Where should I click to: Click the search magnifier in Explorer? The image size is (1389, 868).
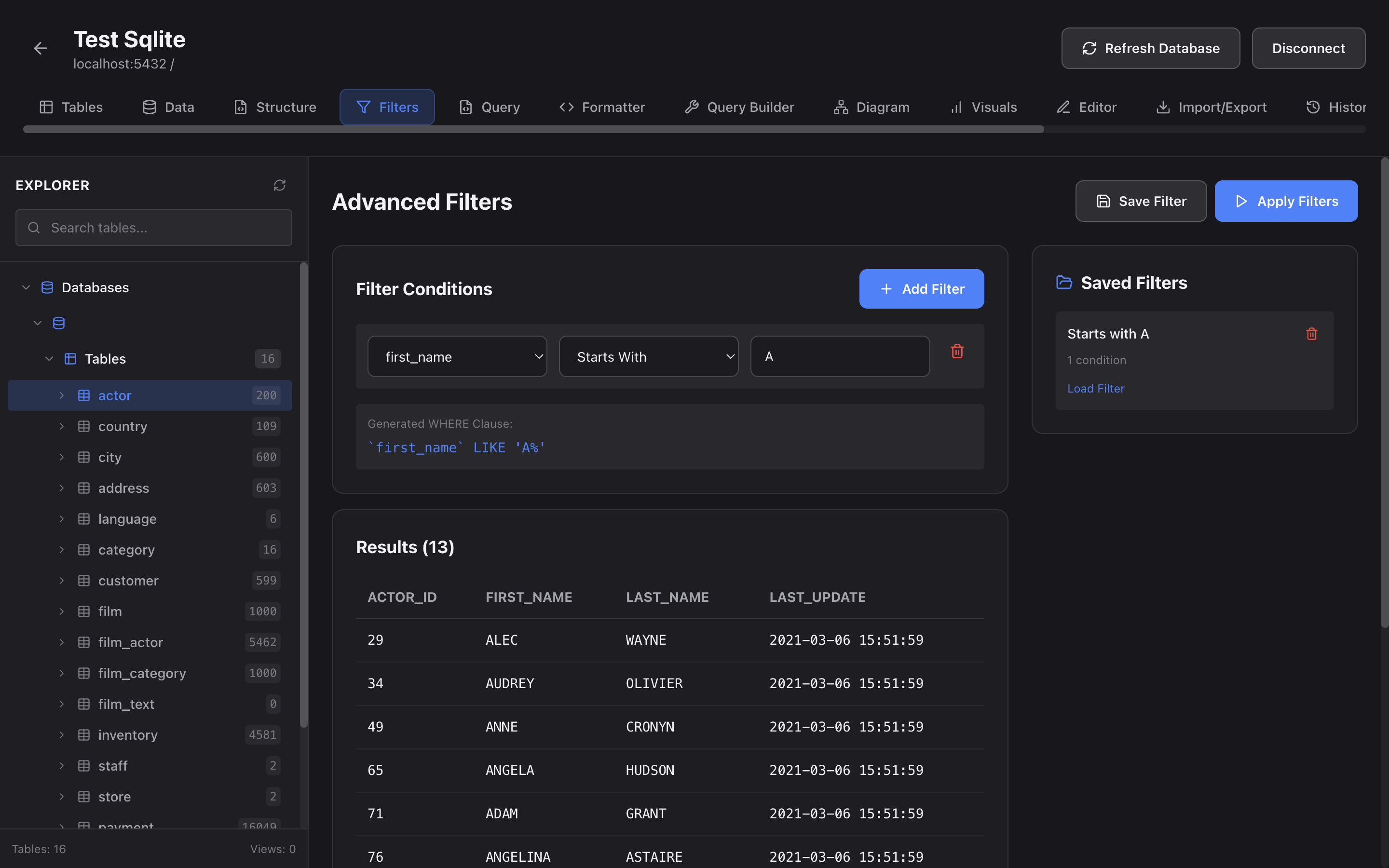click(33, 227)
